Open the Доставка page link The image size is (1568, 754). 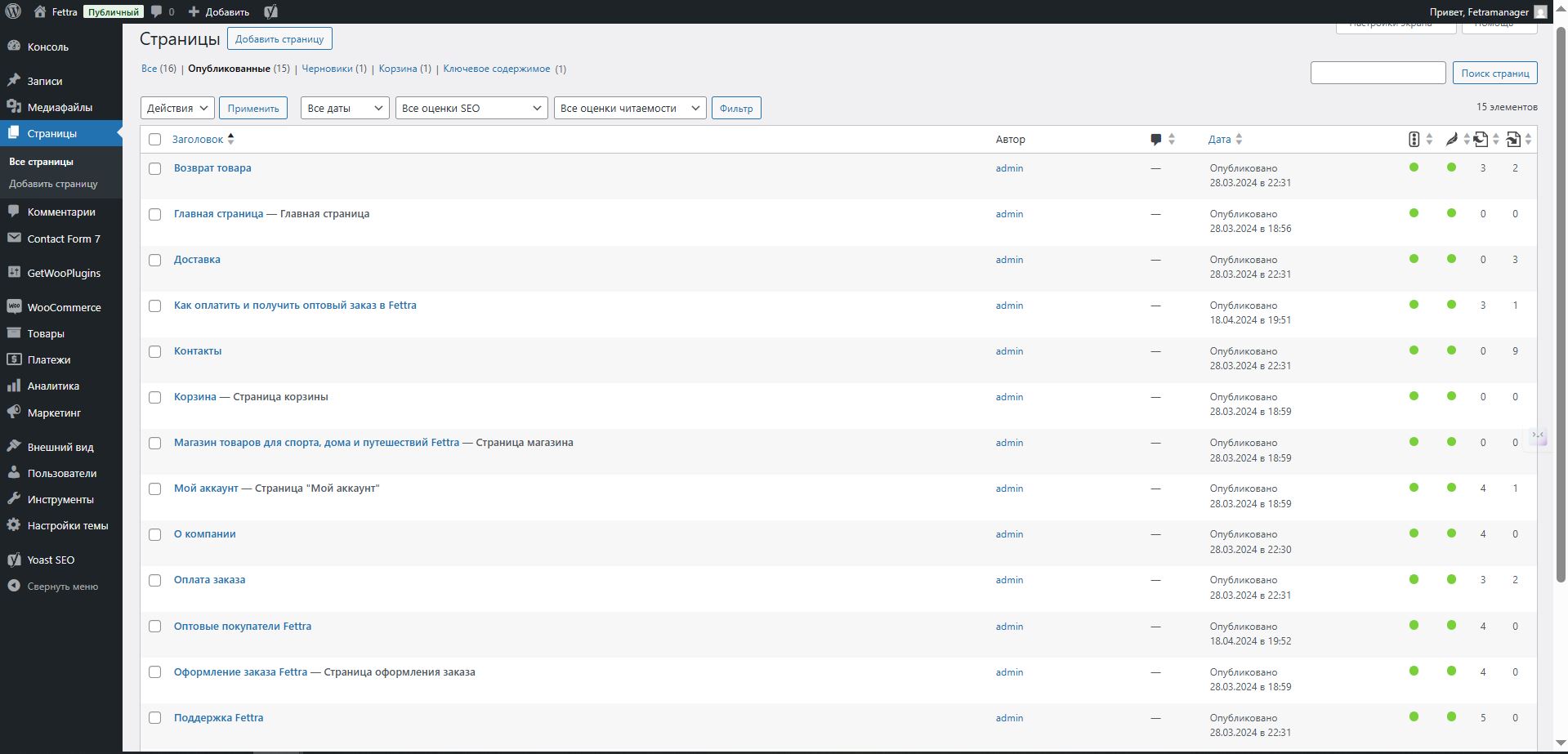tap(197, 260)
